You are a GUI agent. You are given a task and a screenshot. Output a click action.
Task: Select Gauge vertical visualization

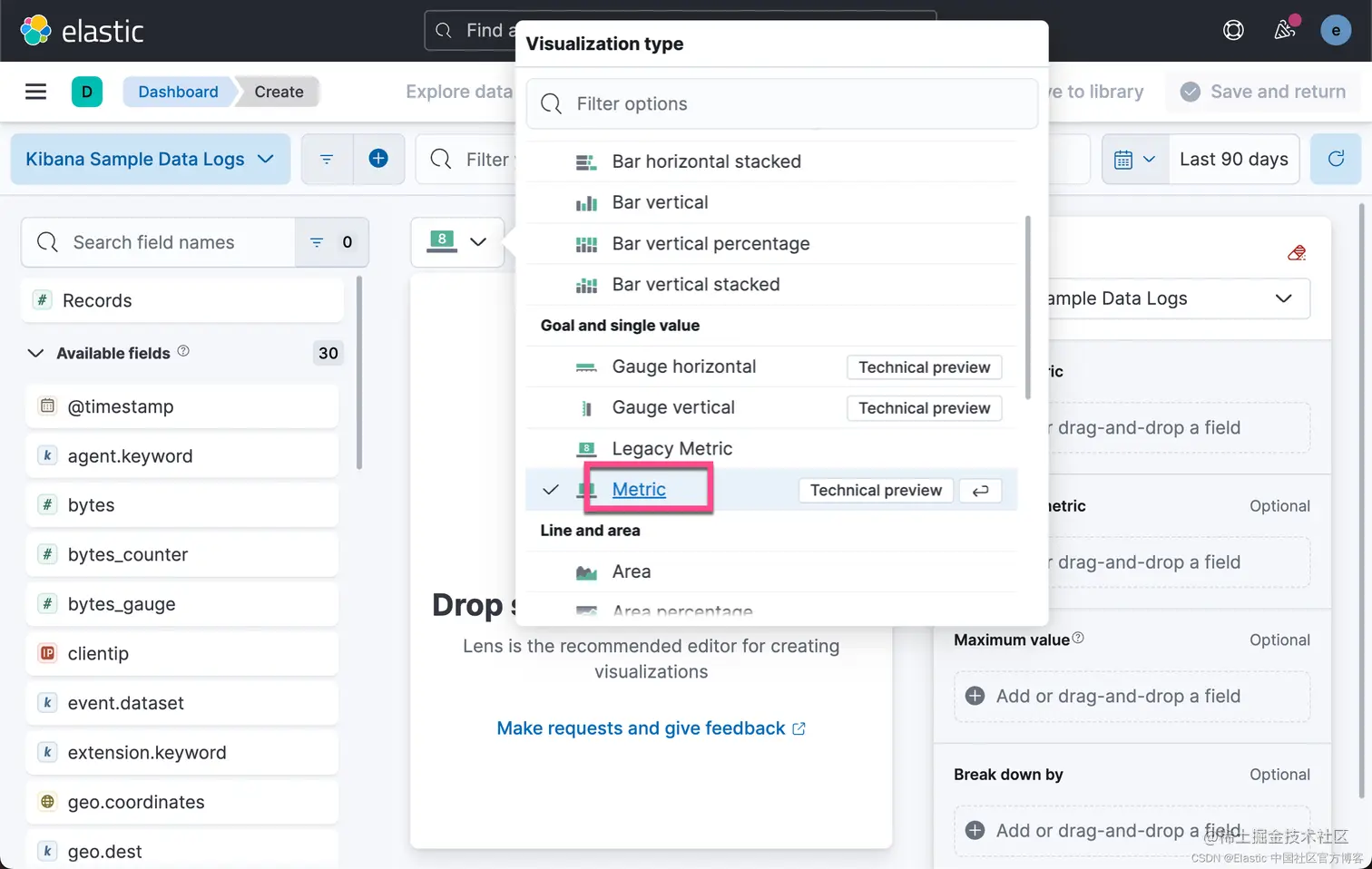[772, 407]
